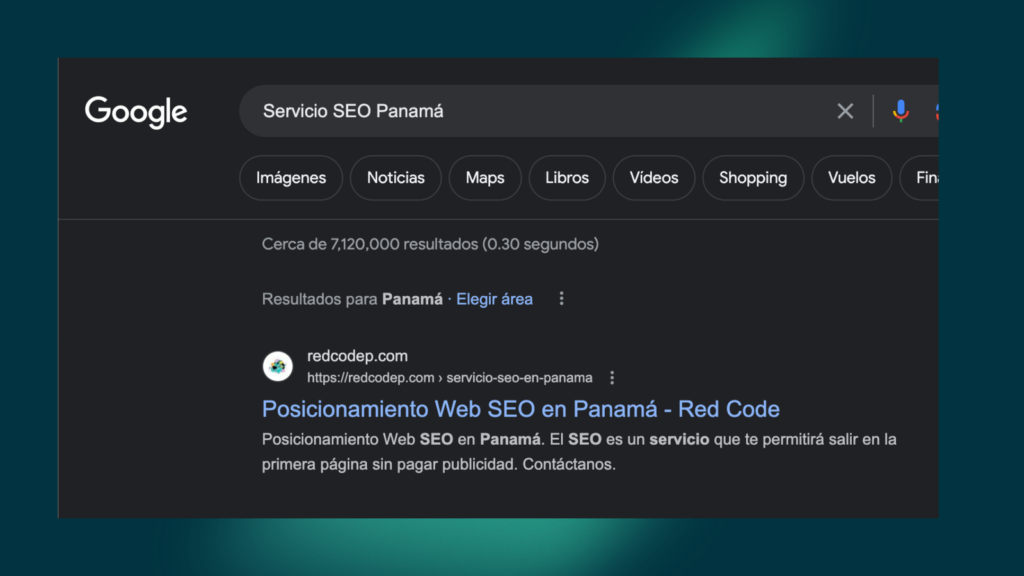Open the three-dot options next to Elegir área
This screenshot has width=1024, height=576.
coord(561,298)
